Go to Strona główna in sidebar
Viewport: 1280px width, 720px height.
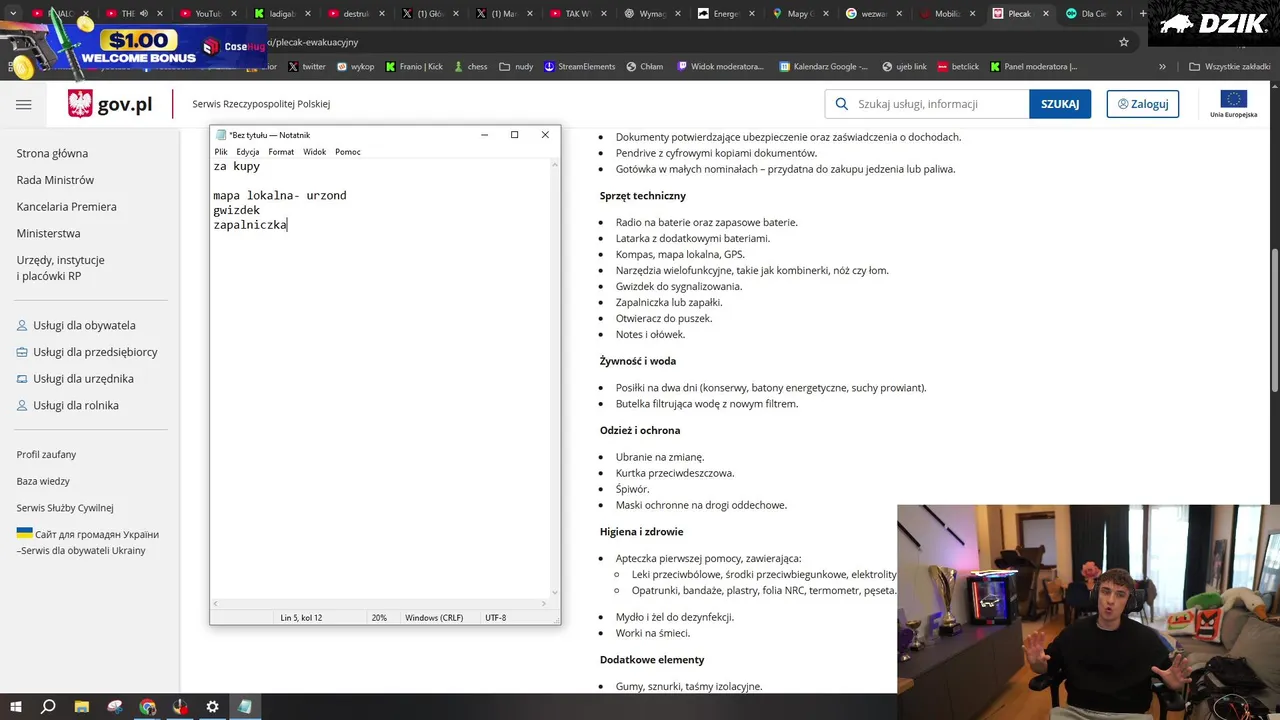(52, 153)
